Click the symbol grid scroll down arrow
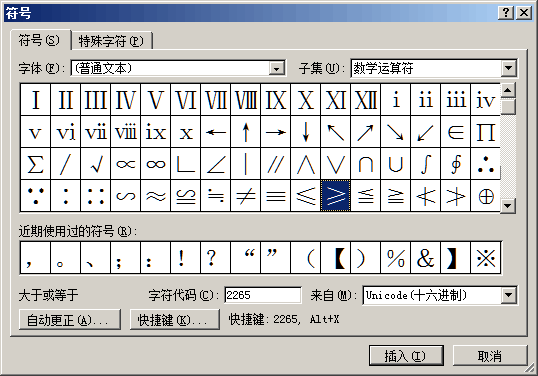Viewport: 538px width, 376px height. coord(508,206)
